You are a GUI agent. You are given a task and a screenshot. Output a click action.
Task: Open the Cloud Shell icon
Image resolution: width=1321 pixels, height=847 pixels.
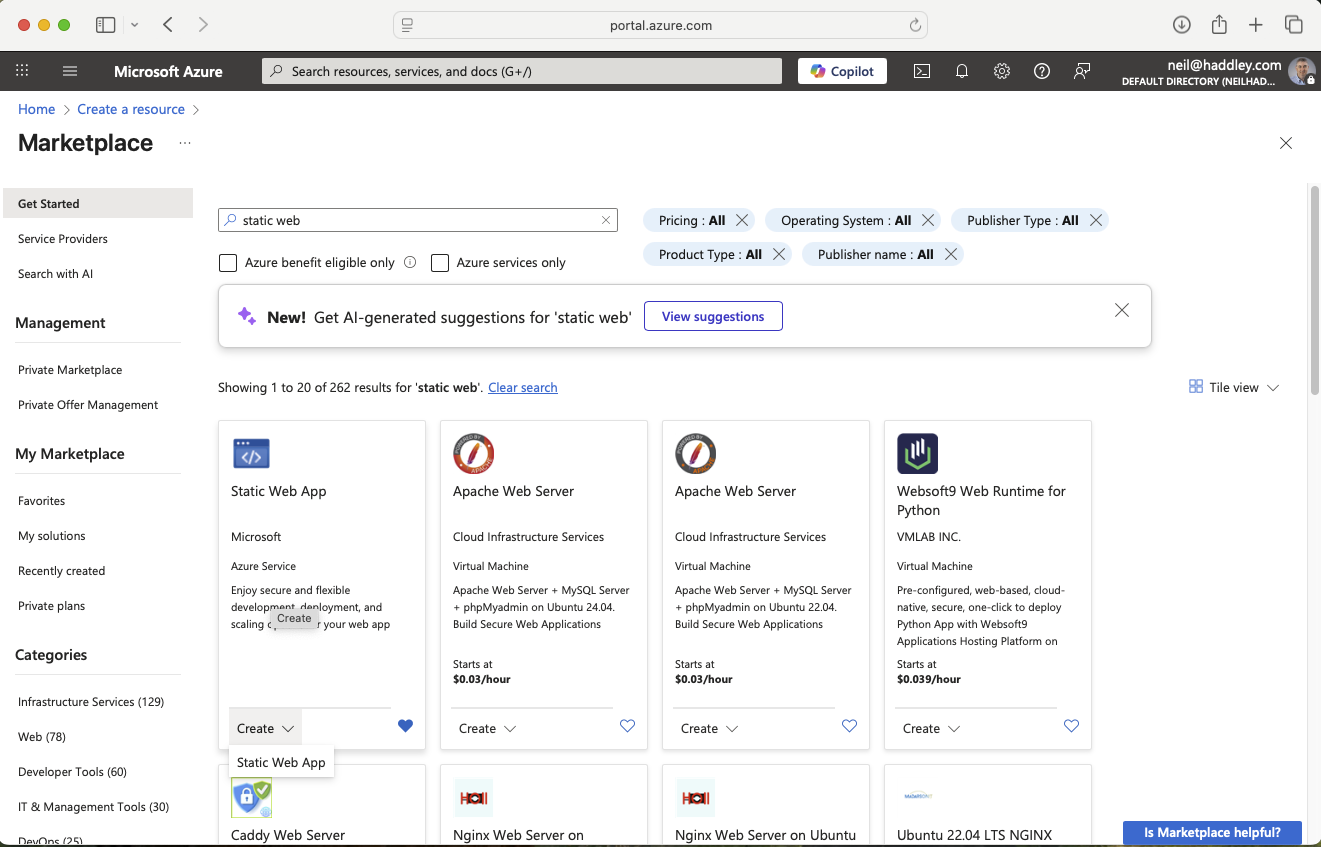922,71
